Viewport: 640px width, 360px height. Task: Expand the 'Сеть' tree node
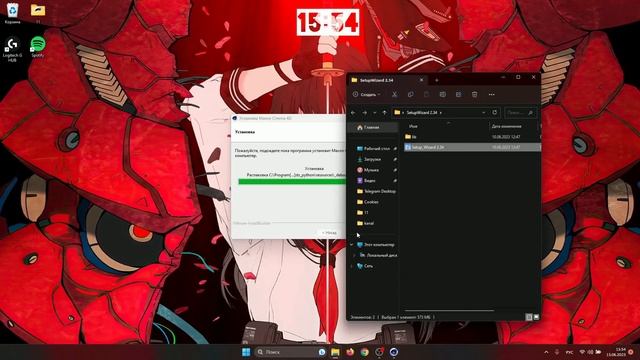[351, 266]
